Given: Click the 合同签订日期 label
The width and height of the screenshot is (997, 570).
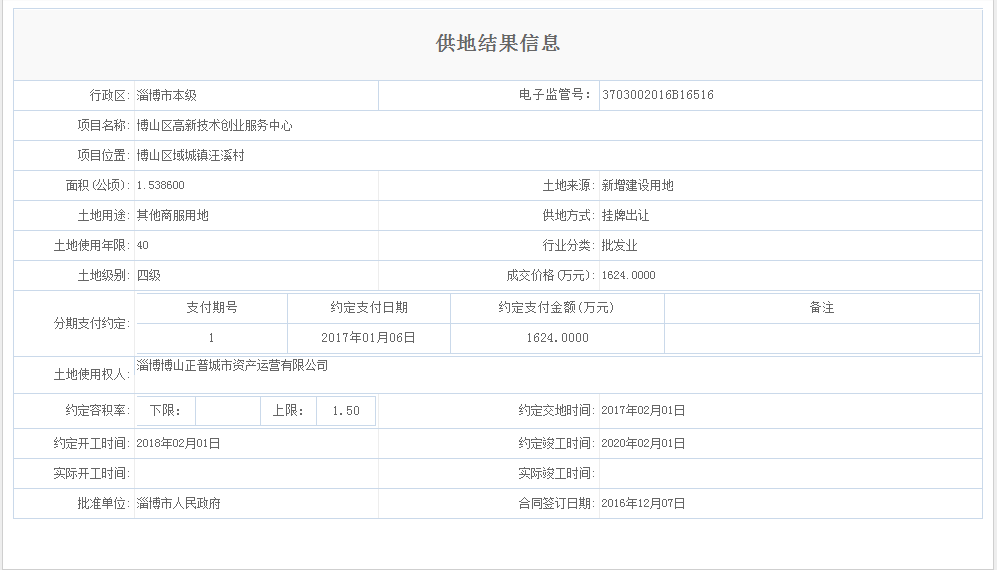Looking at the screenshot, I should coord(557,503).
